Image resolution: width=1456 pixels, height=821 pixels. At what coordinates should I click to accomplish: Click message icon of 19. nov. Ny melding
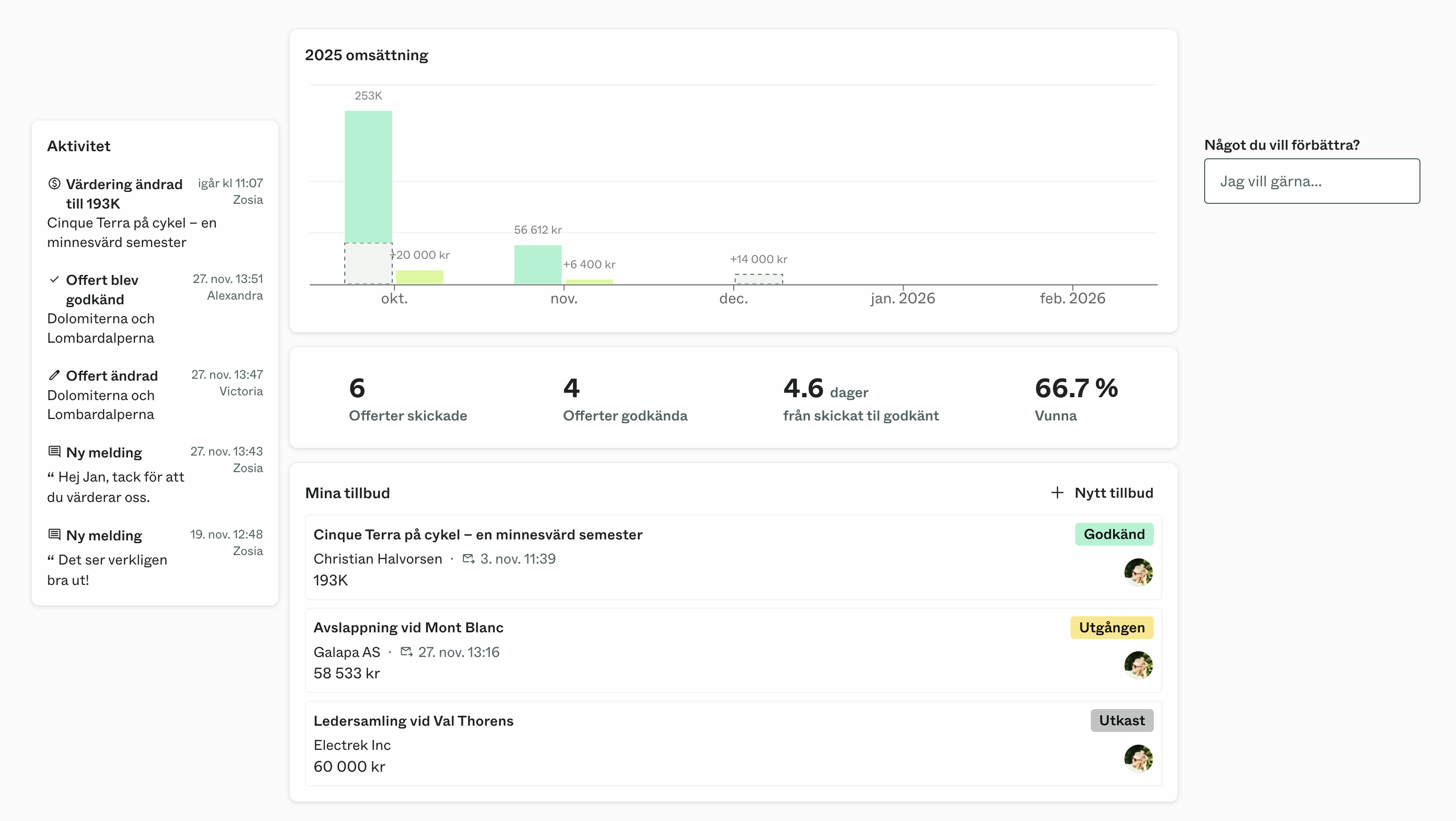[54, 535]
